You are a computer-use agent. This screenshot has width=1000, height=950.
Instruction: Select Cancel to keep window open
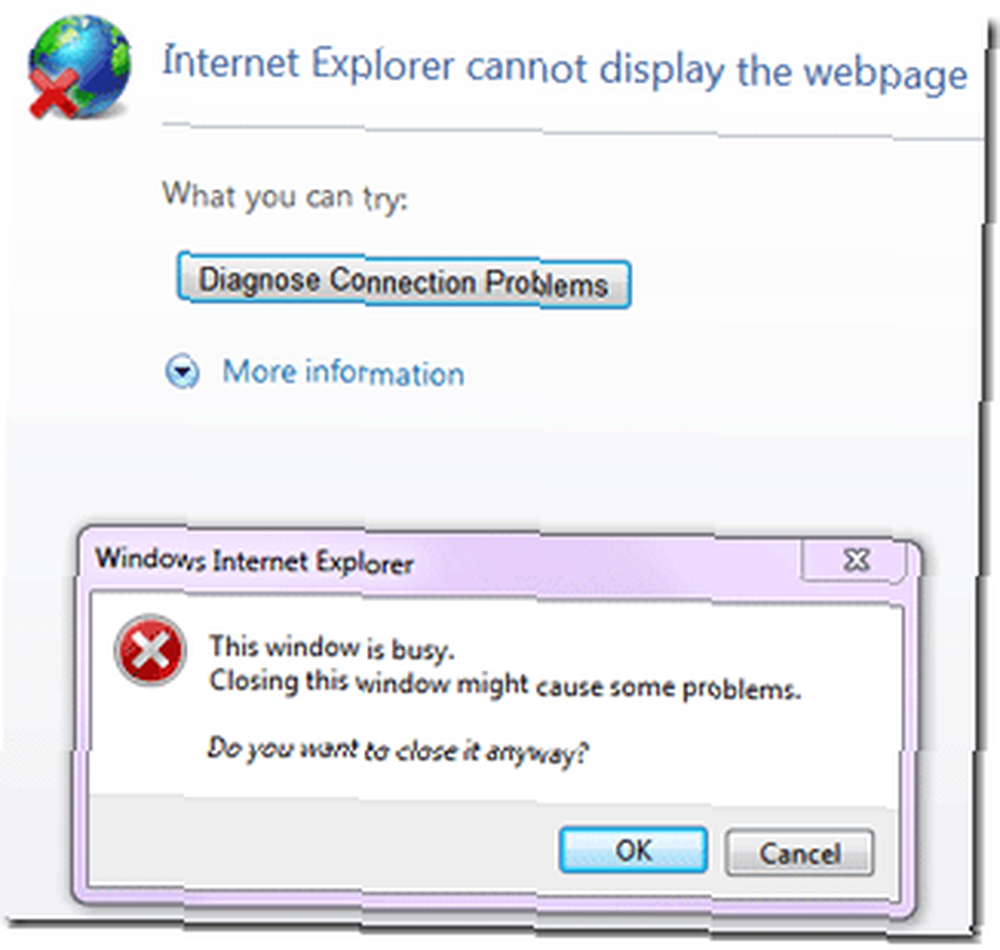click(799, 852)
